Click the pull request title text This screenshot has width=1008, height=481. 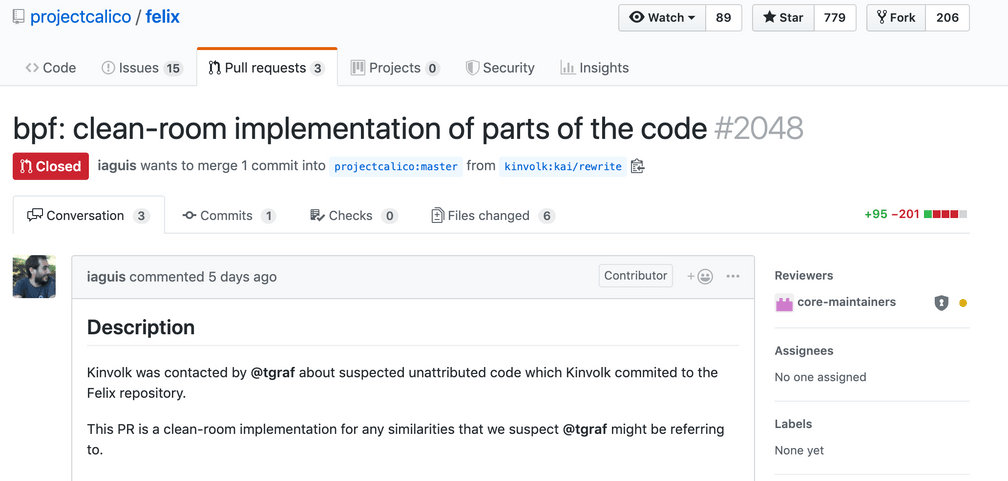tap(360, 129)
